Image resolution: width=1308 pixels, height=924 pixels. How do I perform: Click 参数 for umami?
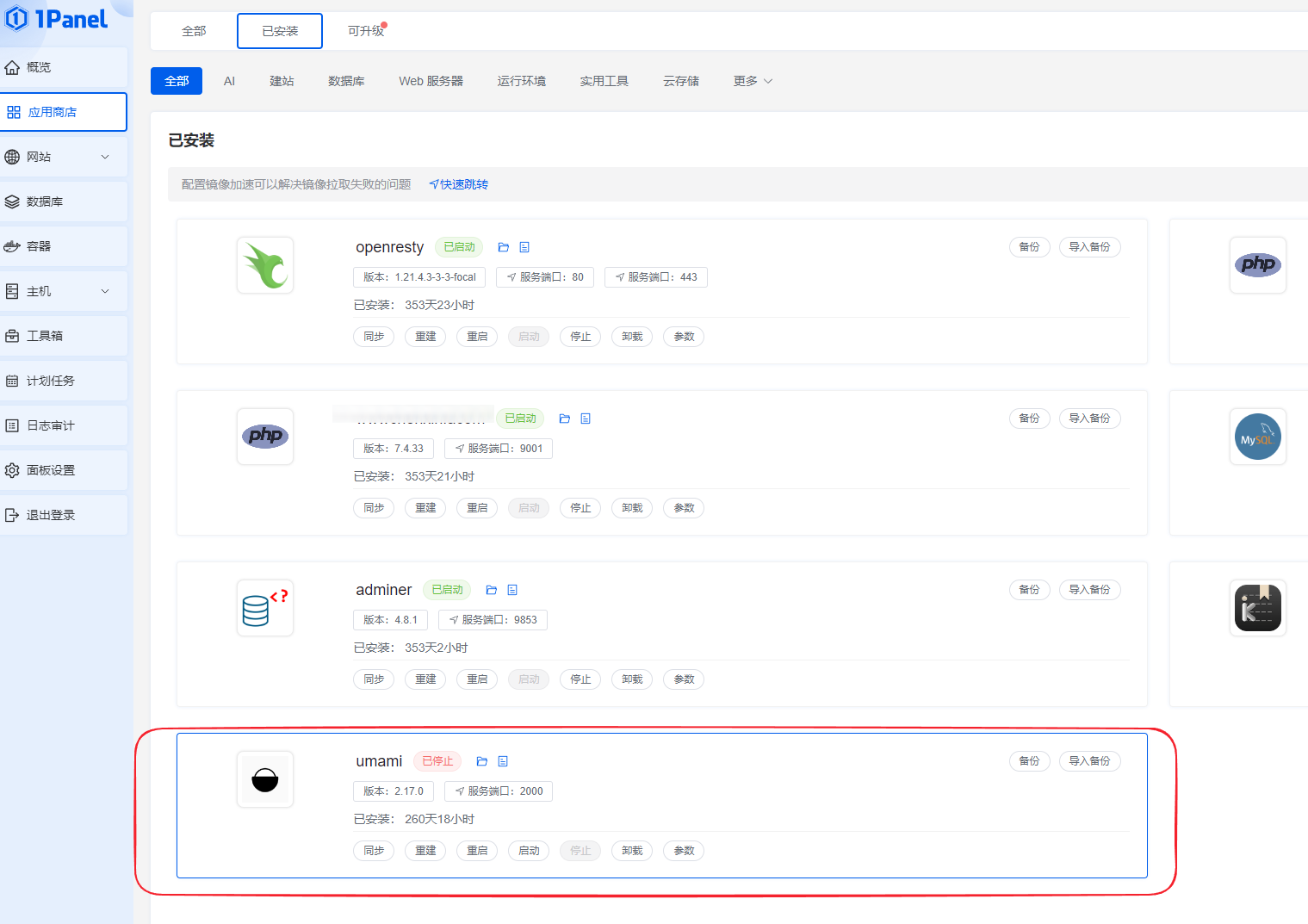(684, 851)
